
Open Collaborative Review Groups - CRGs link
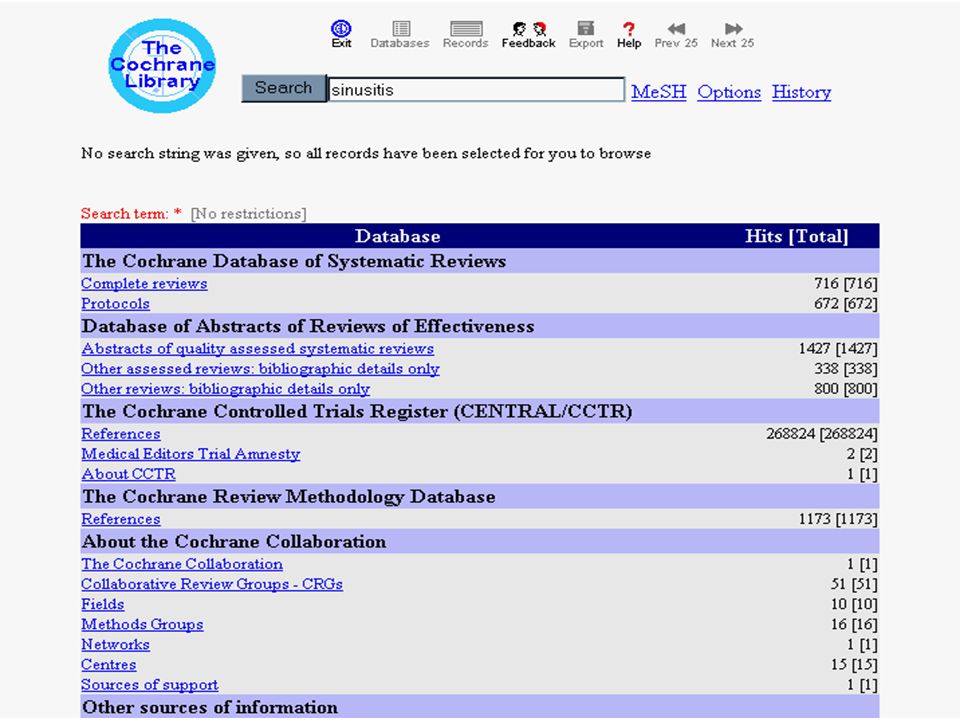pyautogui.click(x=212, y=584)
